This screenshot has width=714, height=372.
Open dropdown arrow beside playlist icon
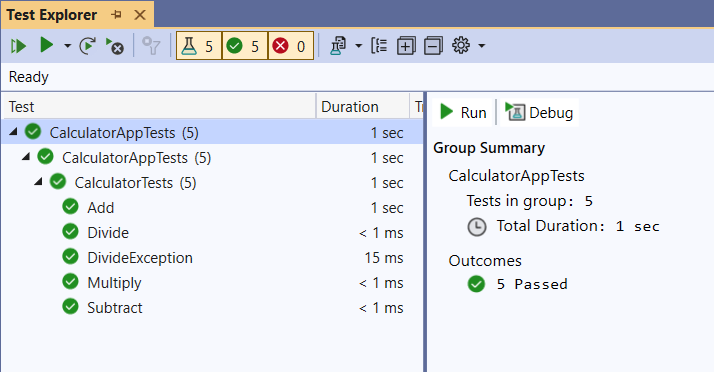358,46
